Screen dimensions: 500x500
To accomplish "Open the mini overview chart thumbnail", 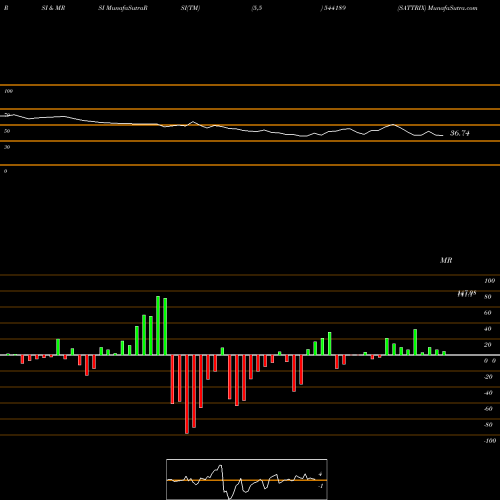I will pos(247,479).
